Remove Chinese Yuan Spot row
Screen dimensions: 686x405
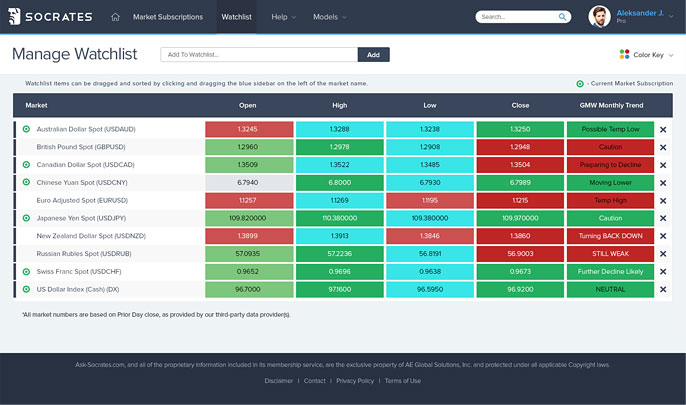pyautogui.click(x=663, y=183)
